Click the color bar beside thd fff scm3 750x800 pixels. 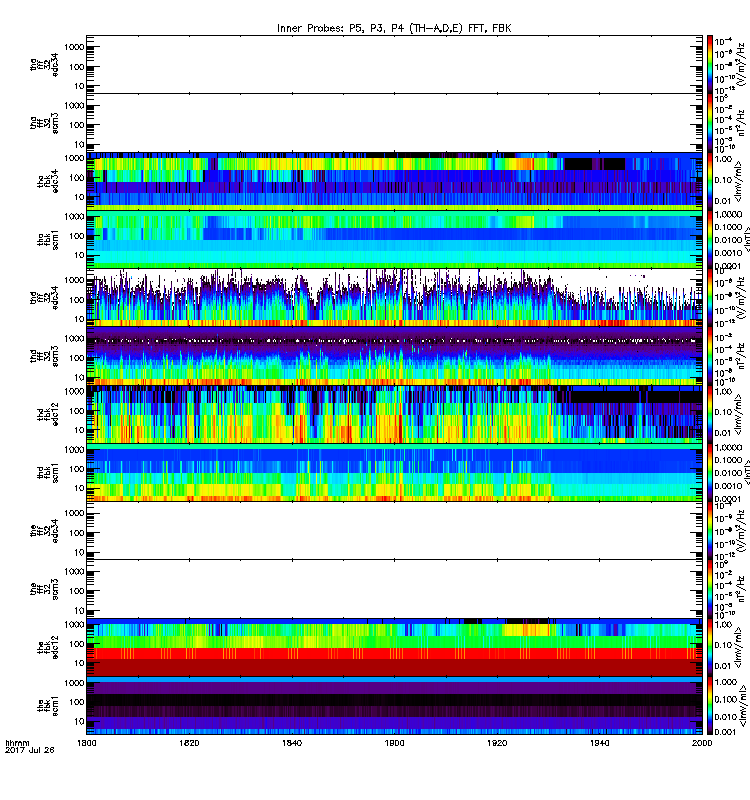709,356
